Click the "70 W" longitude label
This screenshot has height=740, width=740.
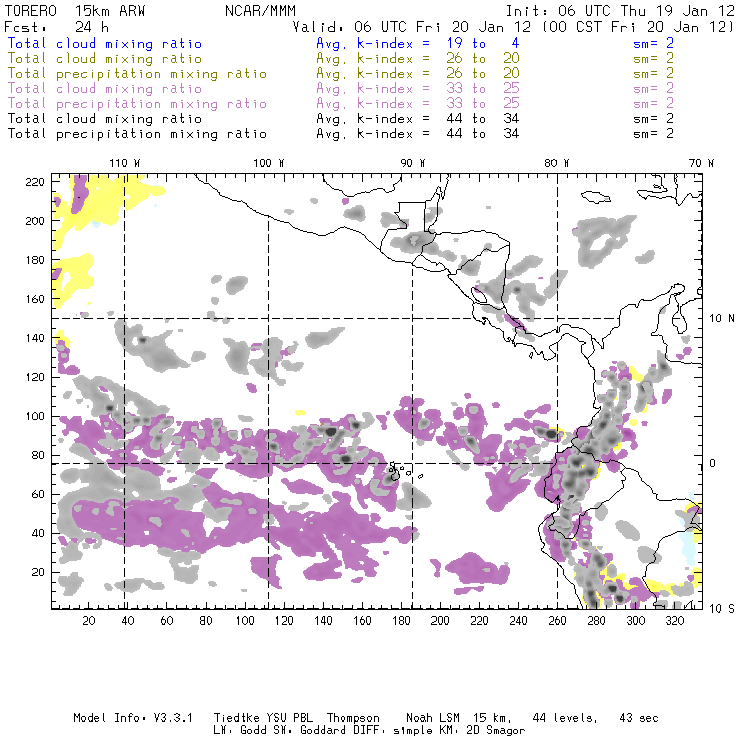coord(701,163)
